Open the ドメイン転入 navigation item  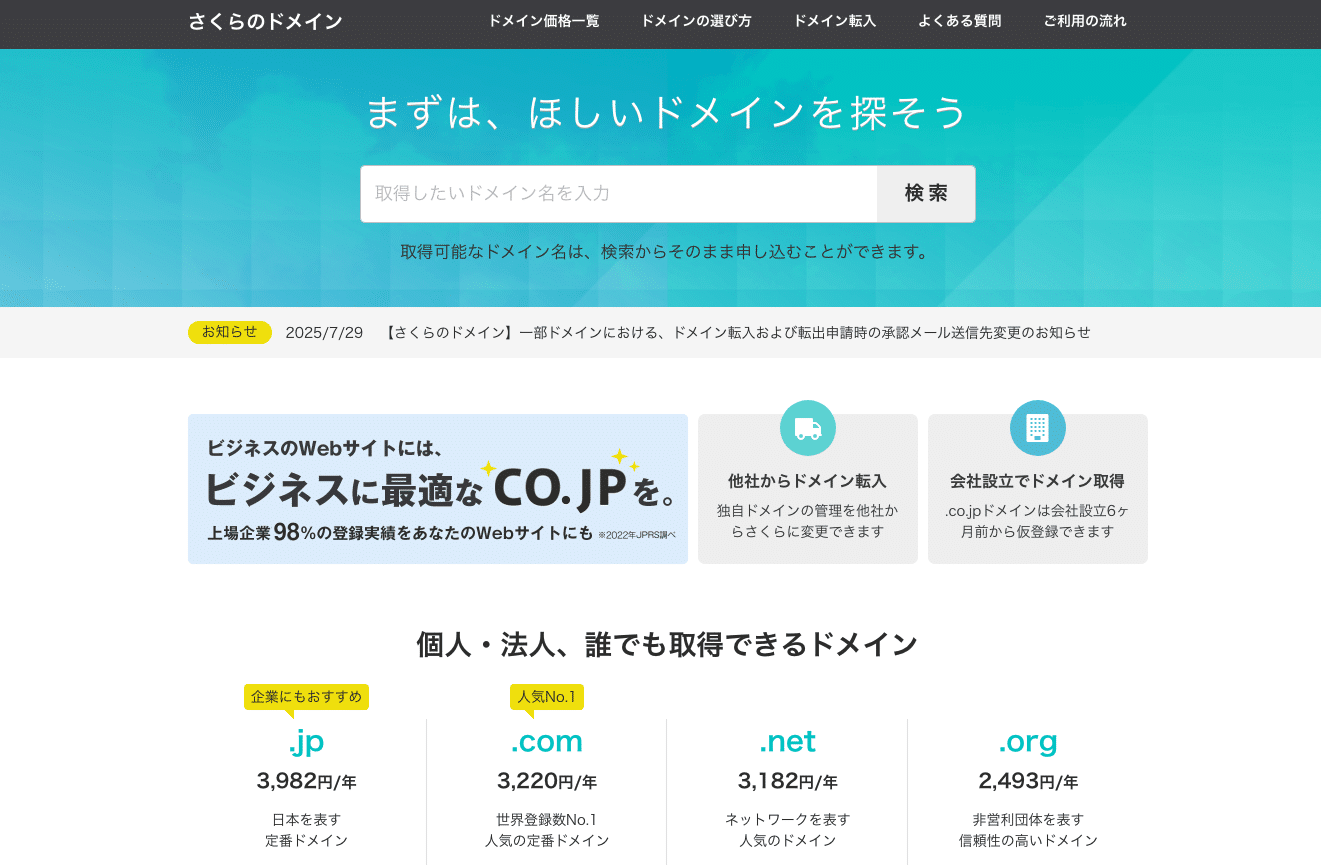[834, 21]
